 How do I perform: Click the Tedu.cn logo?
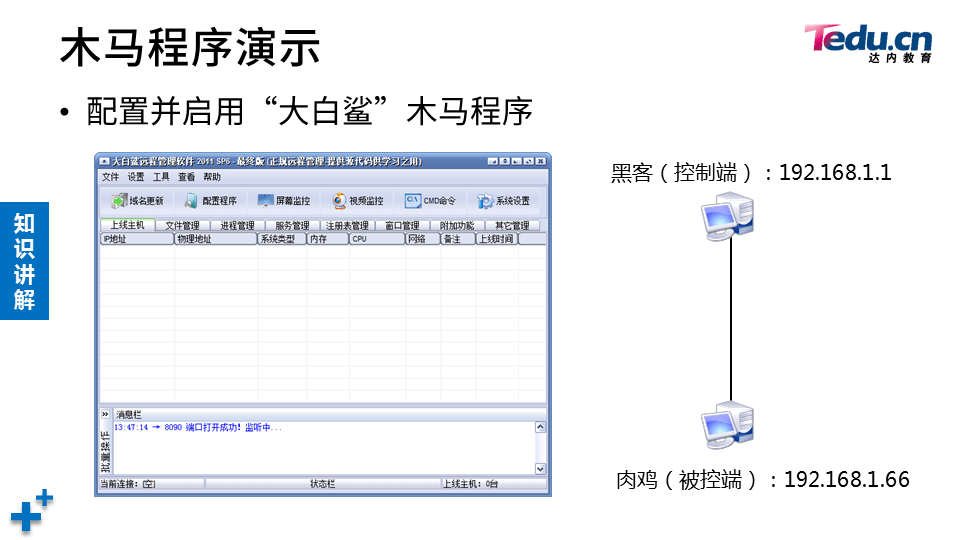(x=868, y=43)
